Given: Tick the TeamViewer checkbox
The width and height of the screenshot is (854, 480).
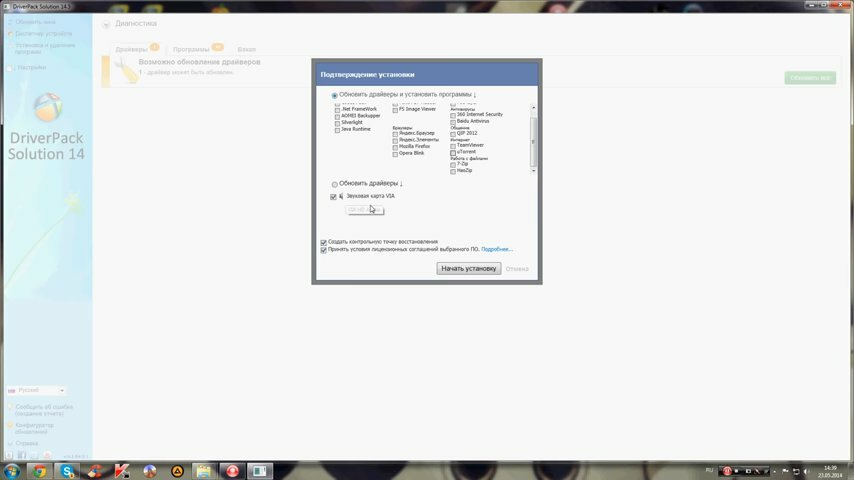Looking at the screenshot, I should pyautogui.click(x=453, y=146).
